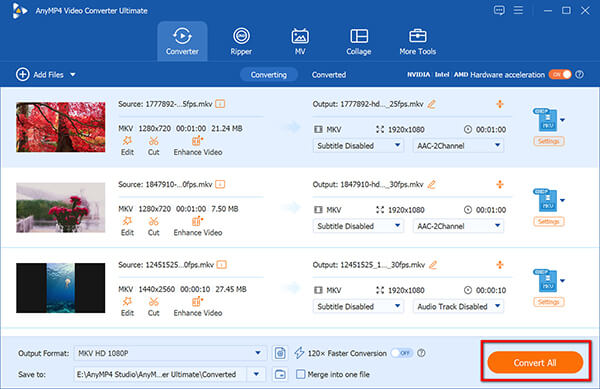Toggle 120× Faster Conversion switch
The height and width of the screenshot is (389, 600).
(401, 353)
